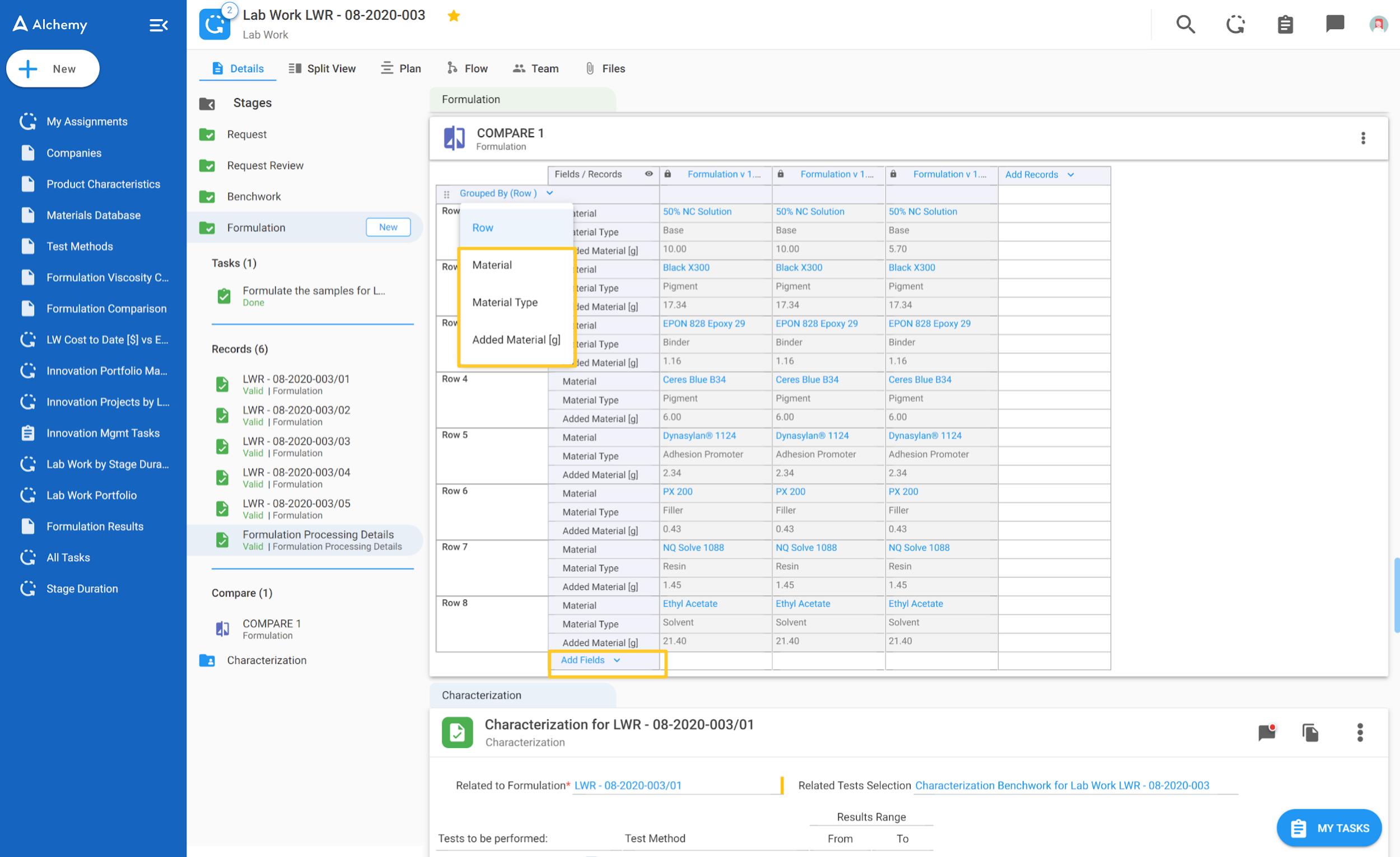Click the Request stage check folder
The width and height of the screenshot is (1400, 857).
[x=207, y=134]
